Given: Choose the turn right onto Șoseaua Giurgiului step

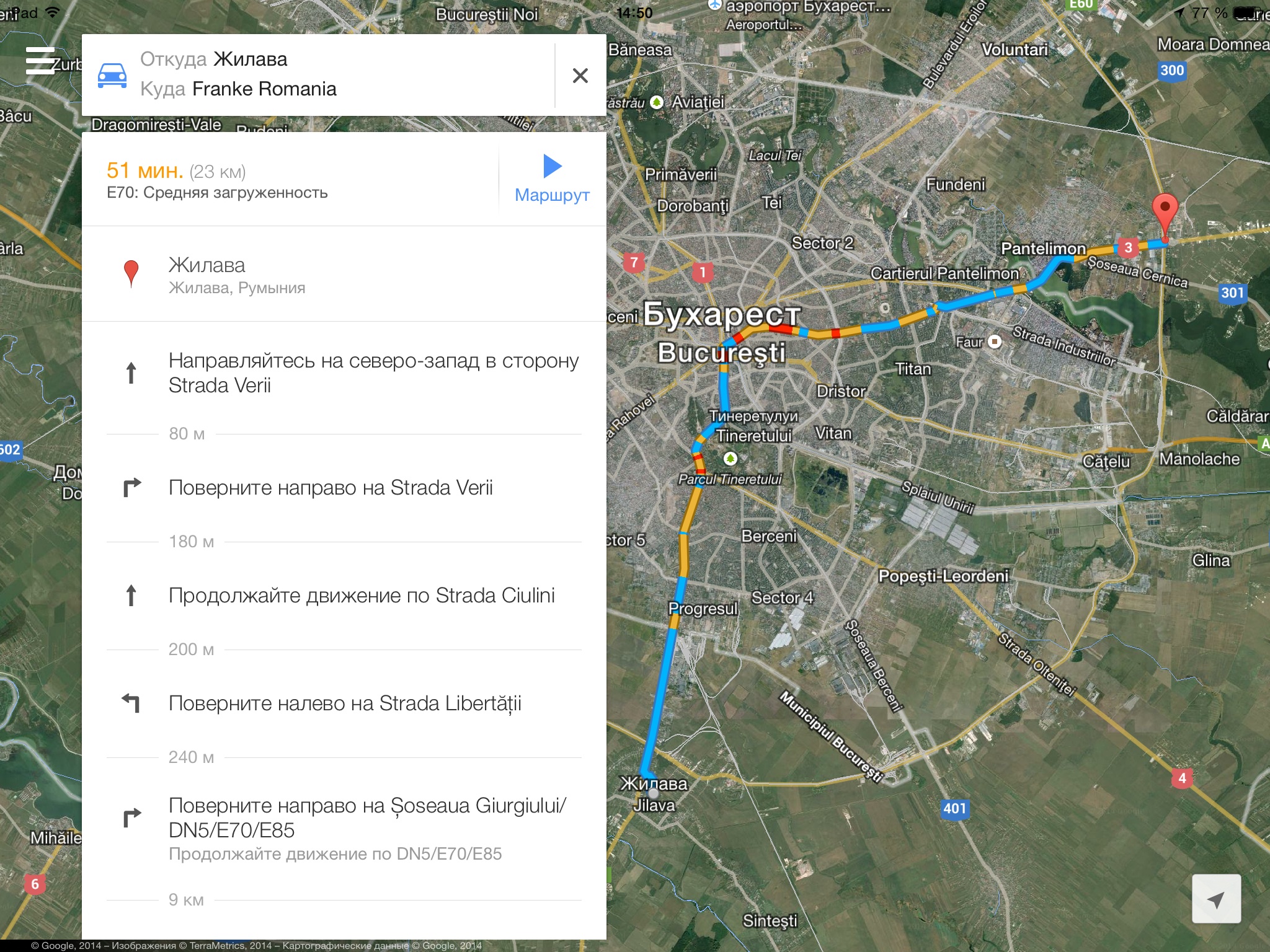Looking at the screenshot, I should coord(344,829).
